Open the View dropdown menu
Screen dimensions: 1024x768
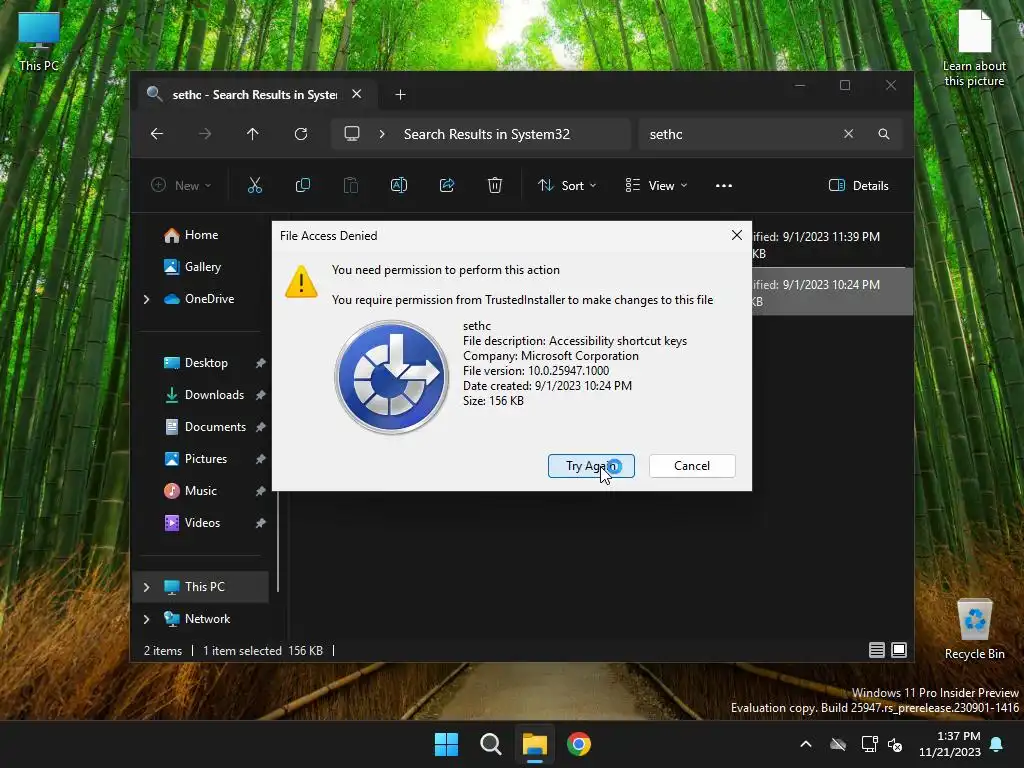point(656,185)
